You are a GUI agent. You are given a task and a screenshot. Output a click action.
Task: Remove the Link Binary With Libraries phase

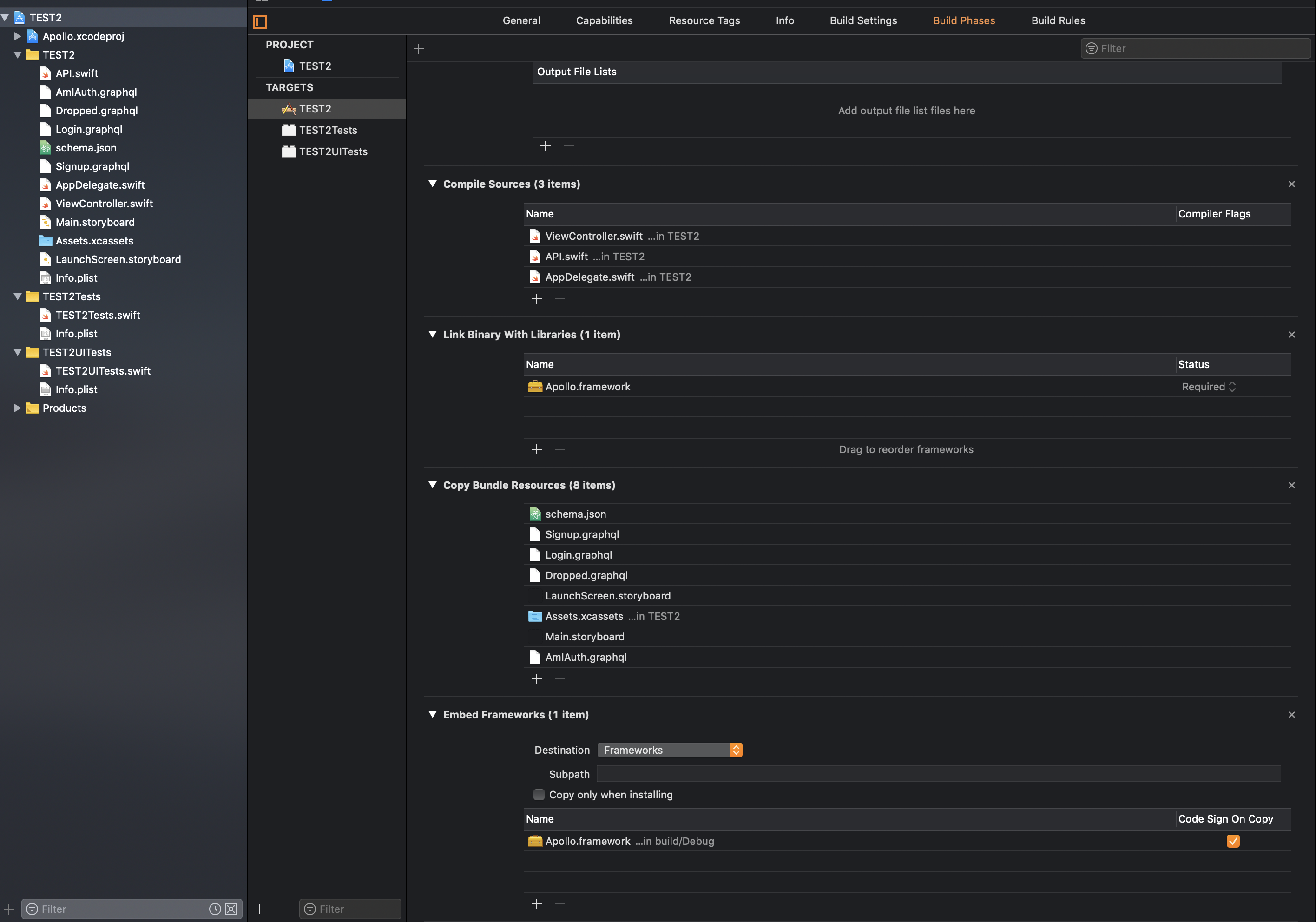click(x=1291, y=334)
